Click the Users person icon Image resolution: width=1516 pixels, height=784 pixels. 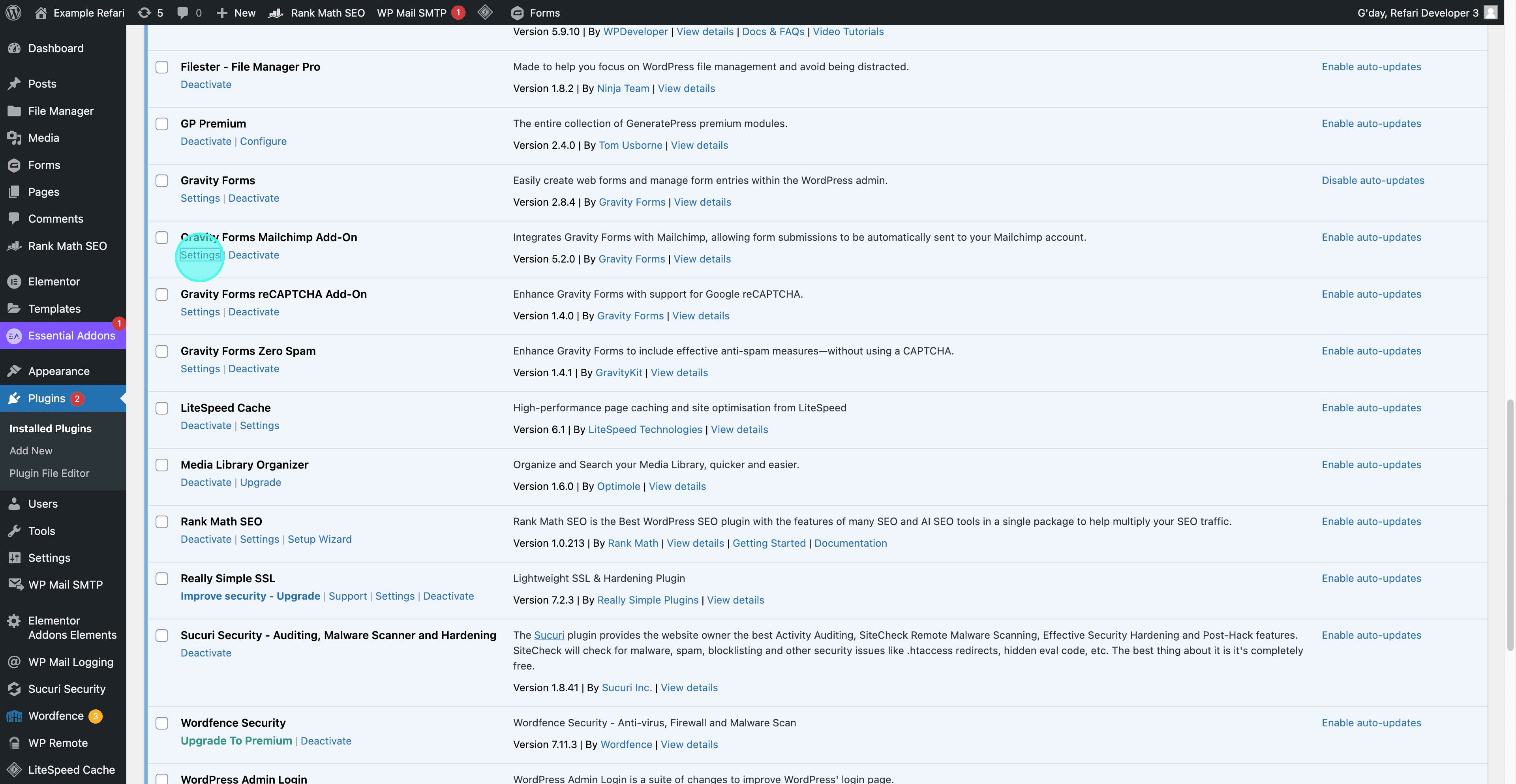(x=14, y=504)
